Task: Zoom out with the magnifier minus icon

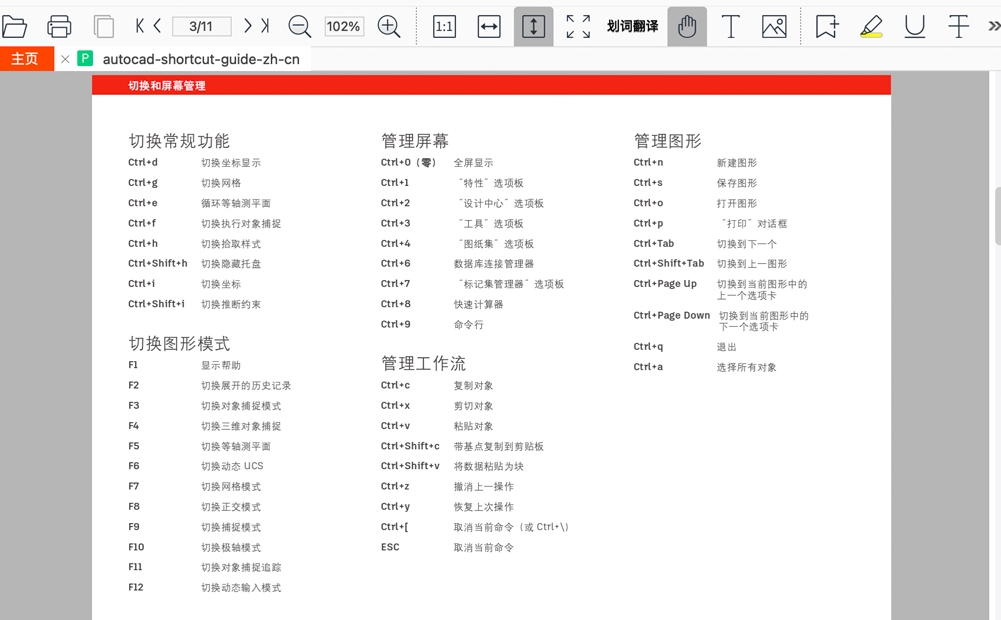Action: tap(299, 27)
